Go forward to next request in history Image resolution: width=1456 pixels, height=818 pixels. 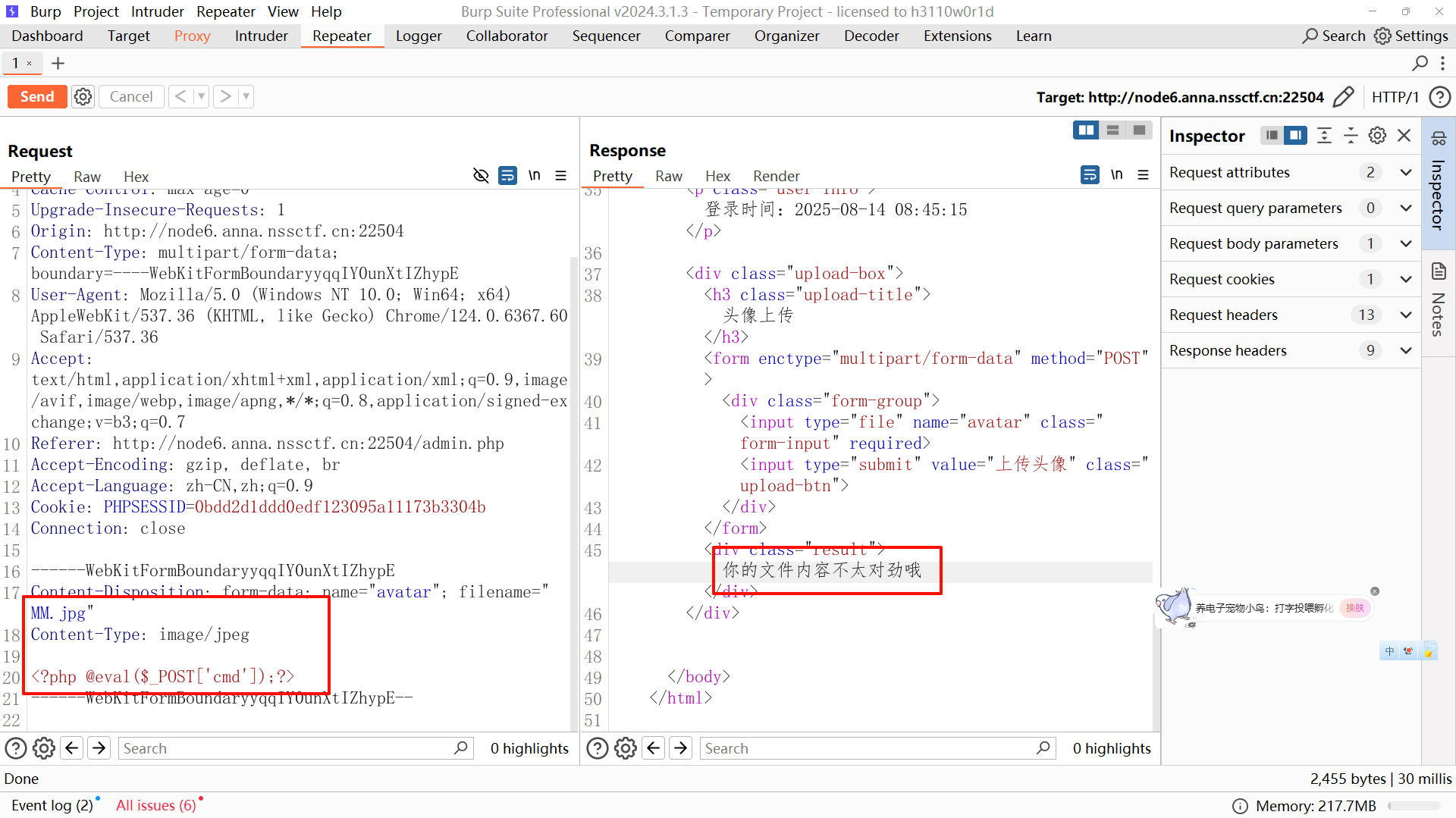point(225,96)
